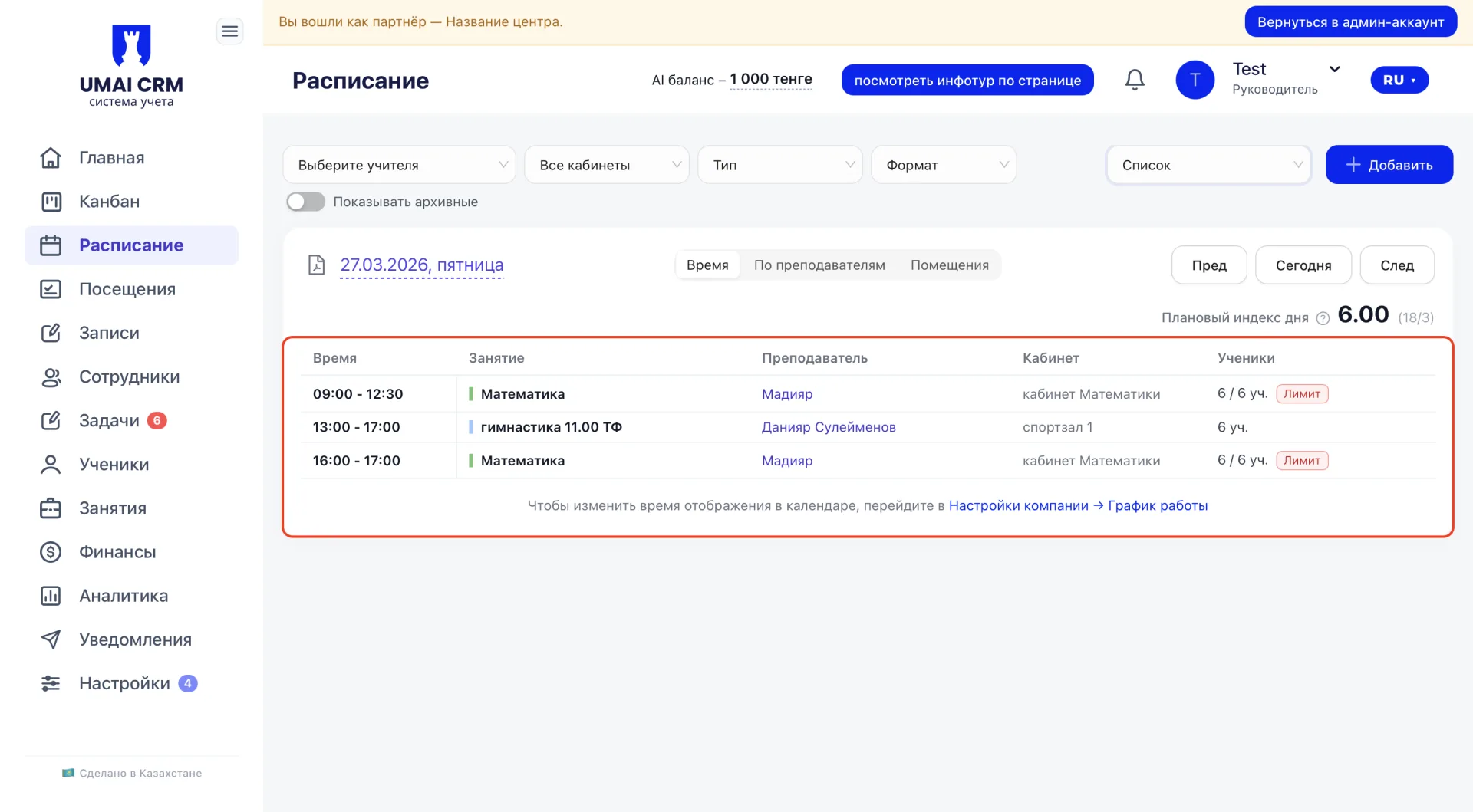The width and height of the screenshot is (1473, 812).
Task: Click the 4 badge on Настройки
Action: (x=188, y=683)
